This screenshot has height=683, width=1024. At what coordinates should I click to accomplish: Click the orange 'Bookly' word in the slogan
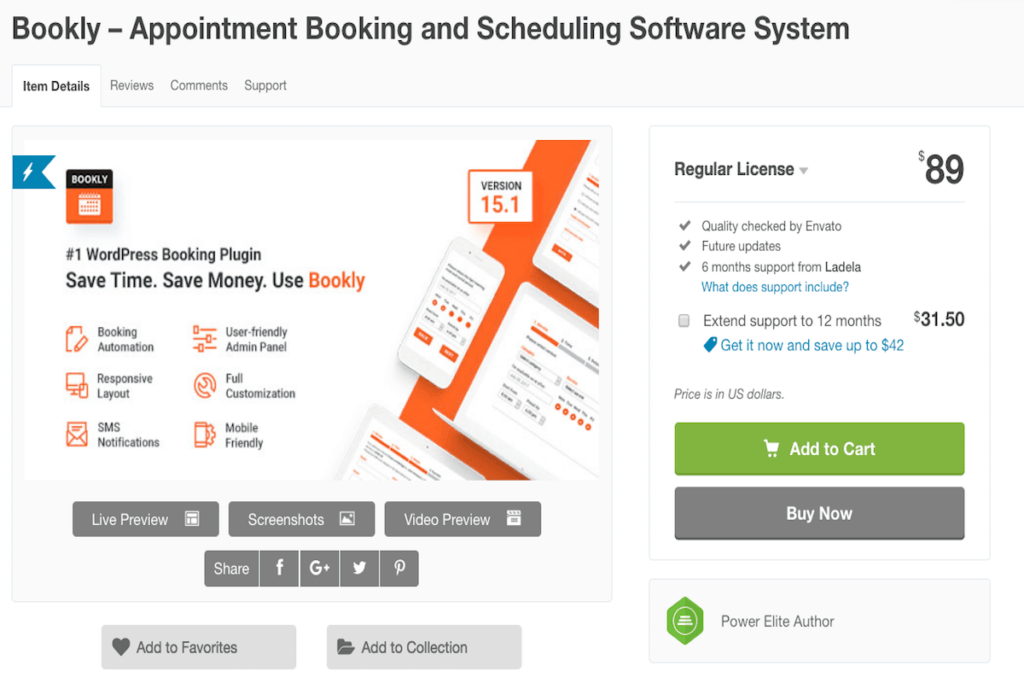point(336,281)
